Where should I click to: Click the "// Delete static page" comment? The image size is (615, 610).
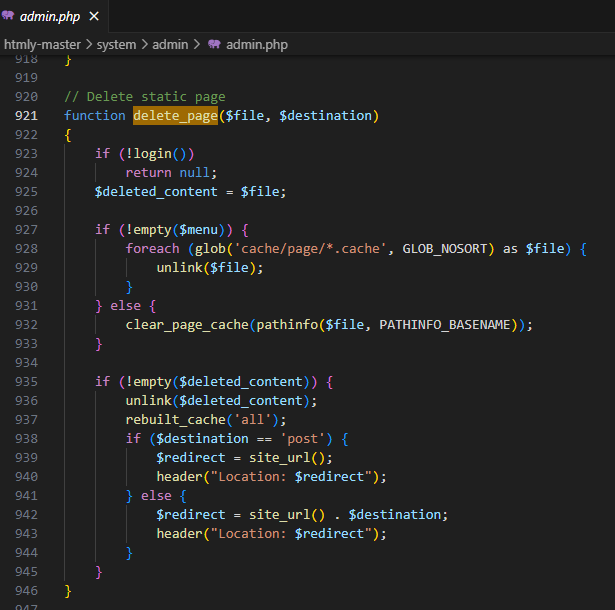coord(144,97)
